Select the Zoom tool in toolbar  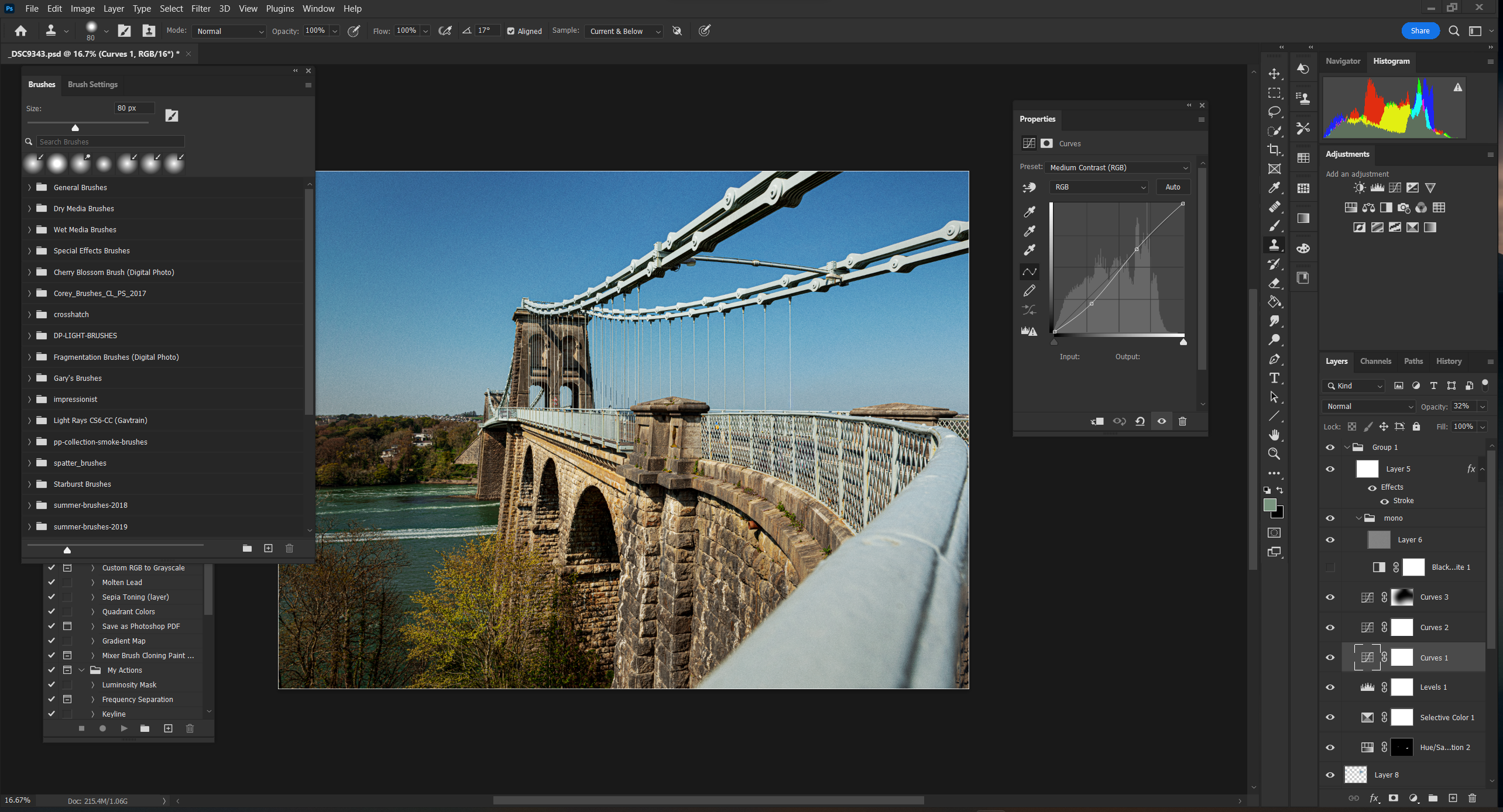pyautogui.click(x=1274, y=453)
